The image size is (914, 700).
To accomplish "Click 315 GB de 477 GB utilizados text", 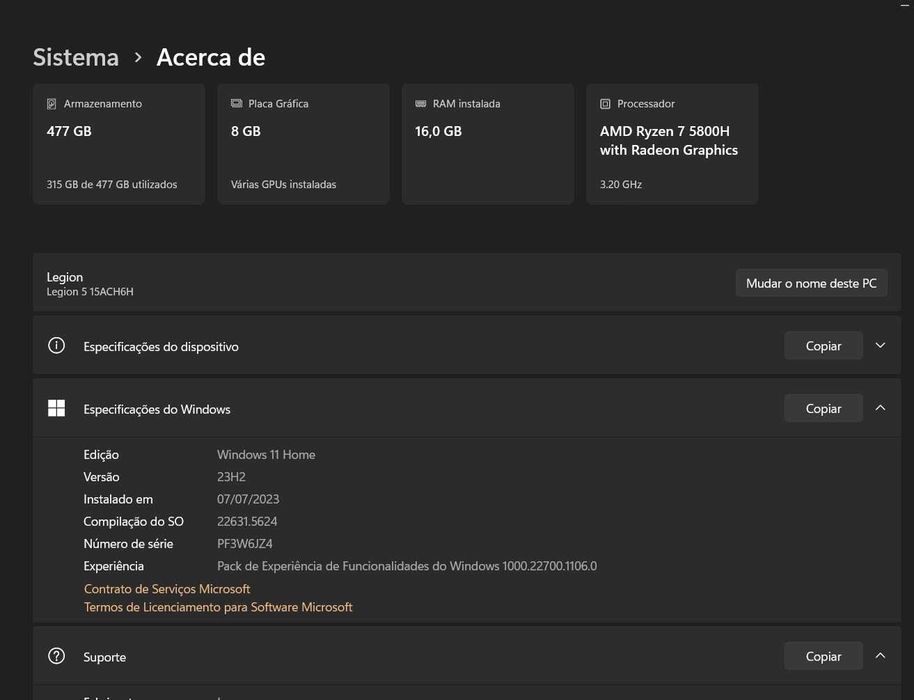I will 112,184.
